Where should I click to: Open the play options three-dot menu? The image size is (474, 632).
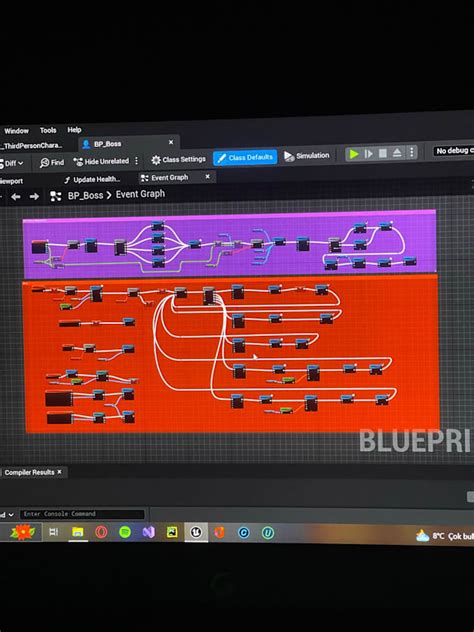412,152
